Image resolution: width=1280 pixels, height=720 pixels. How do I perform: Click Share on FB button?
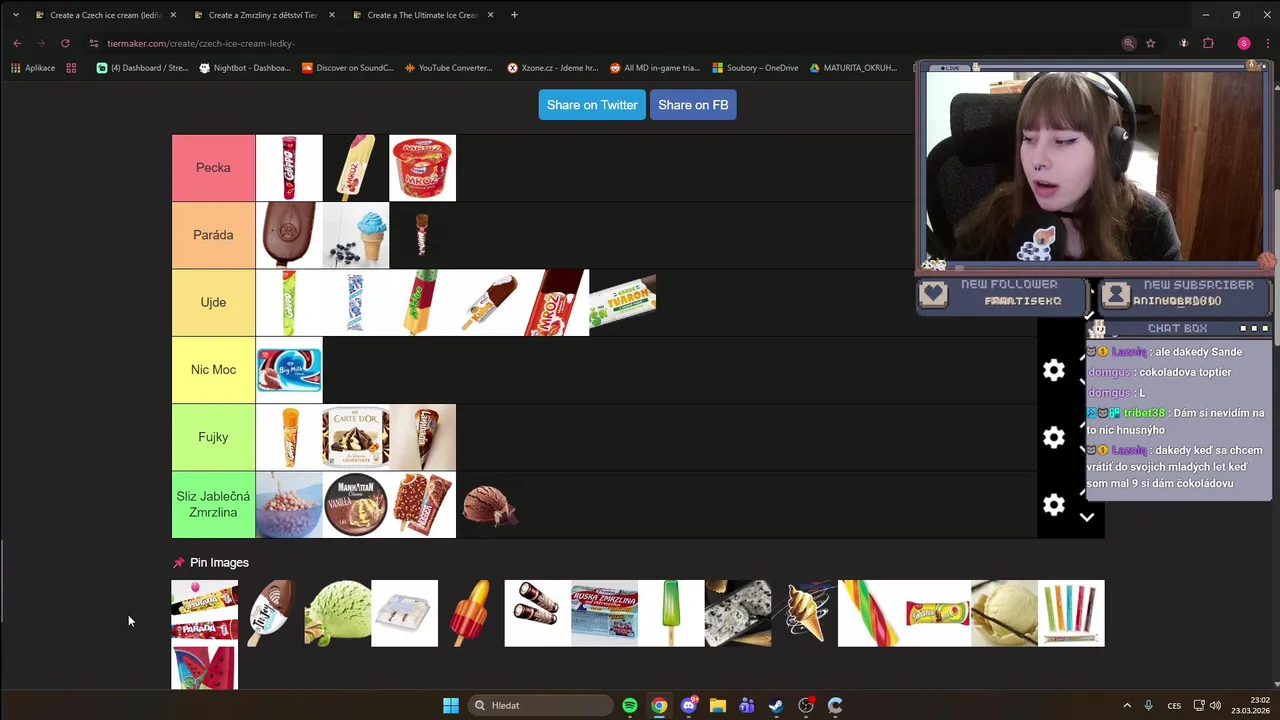[x=693, y=105]
